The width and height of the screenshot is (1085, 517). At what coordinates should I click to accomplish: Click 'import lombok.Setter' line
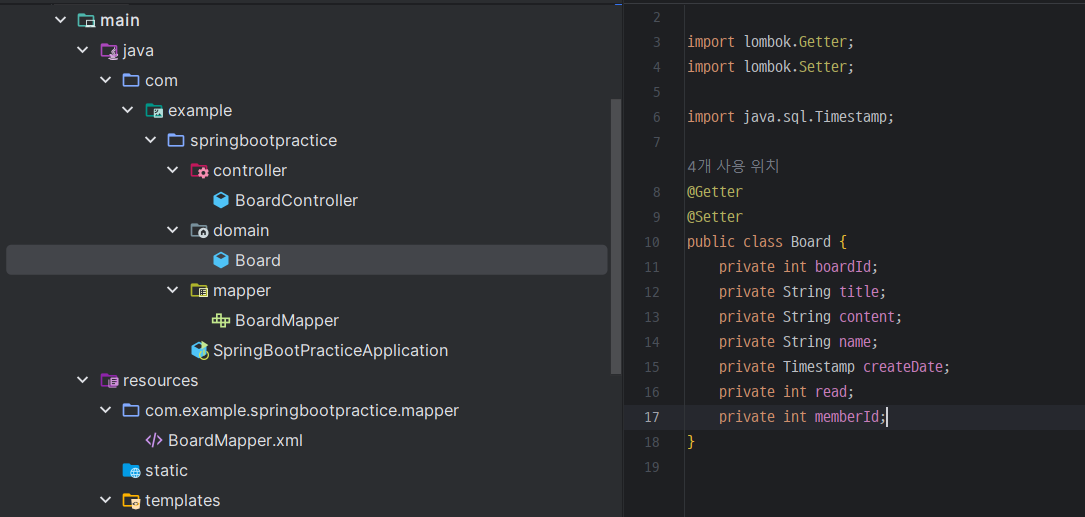(771, 67)
